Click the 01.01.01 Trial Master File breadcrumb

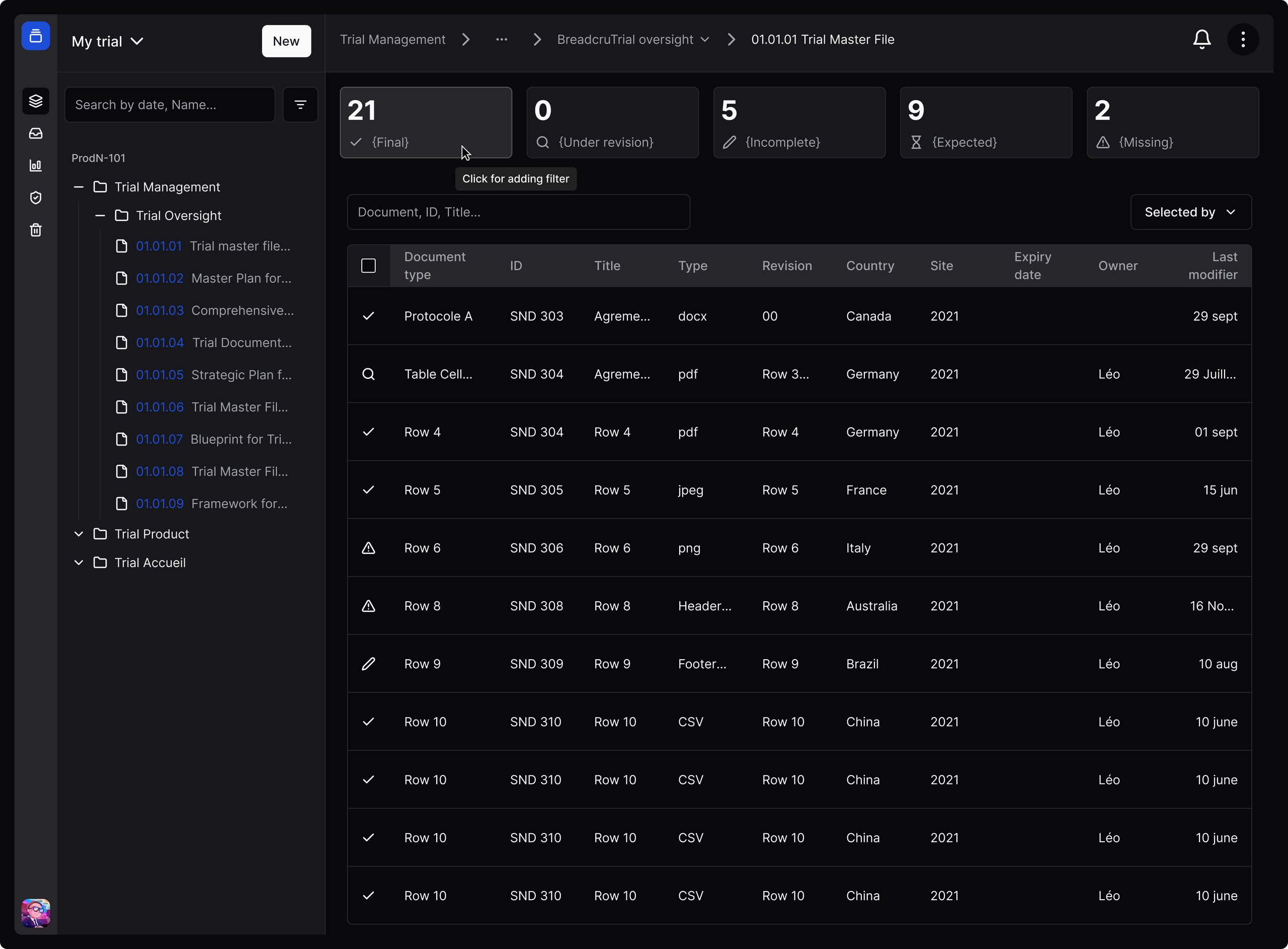point(822,39)
